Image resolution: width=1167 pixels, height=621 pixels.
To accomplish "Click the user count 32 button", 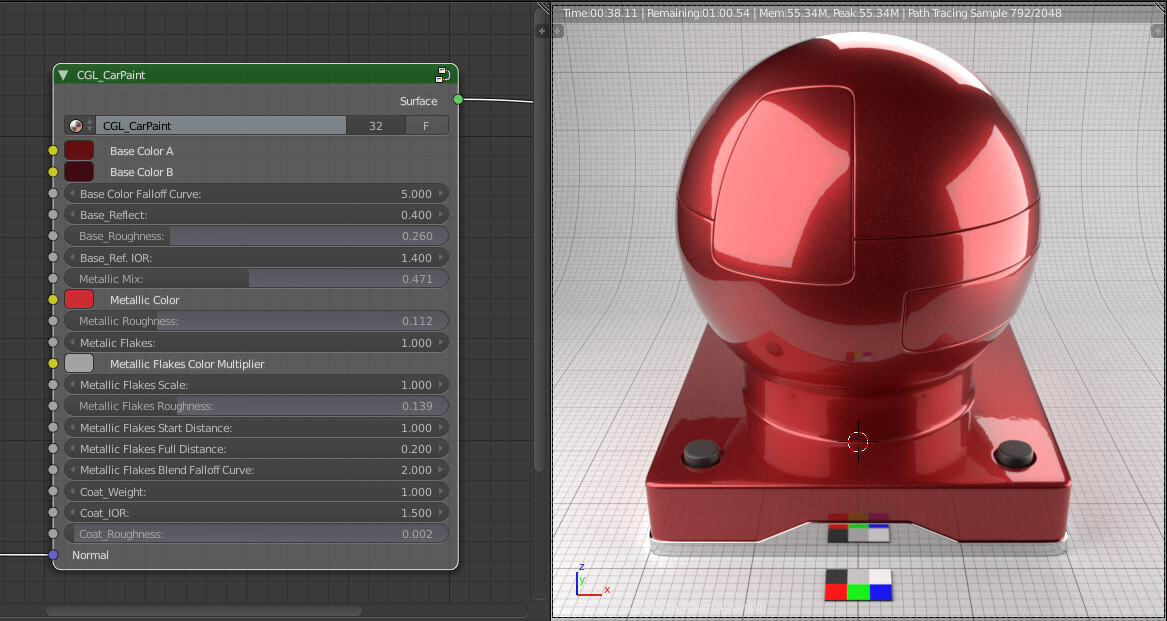I will click(x=376, y=125).
